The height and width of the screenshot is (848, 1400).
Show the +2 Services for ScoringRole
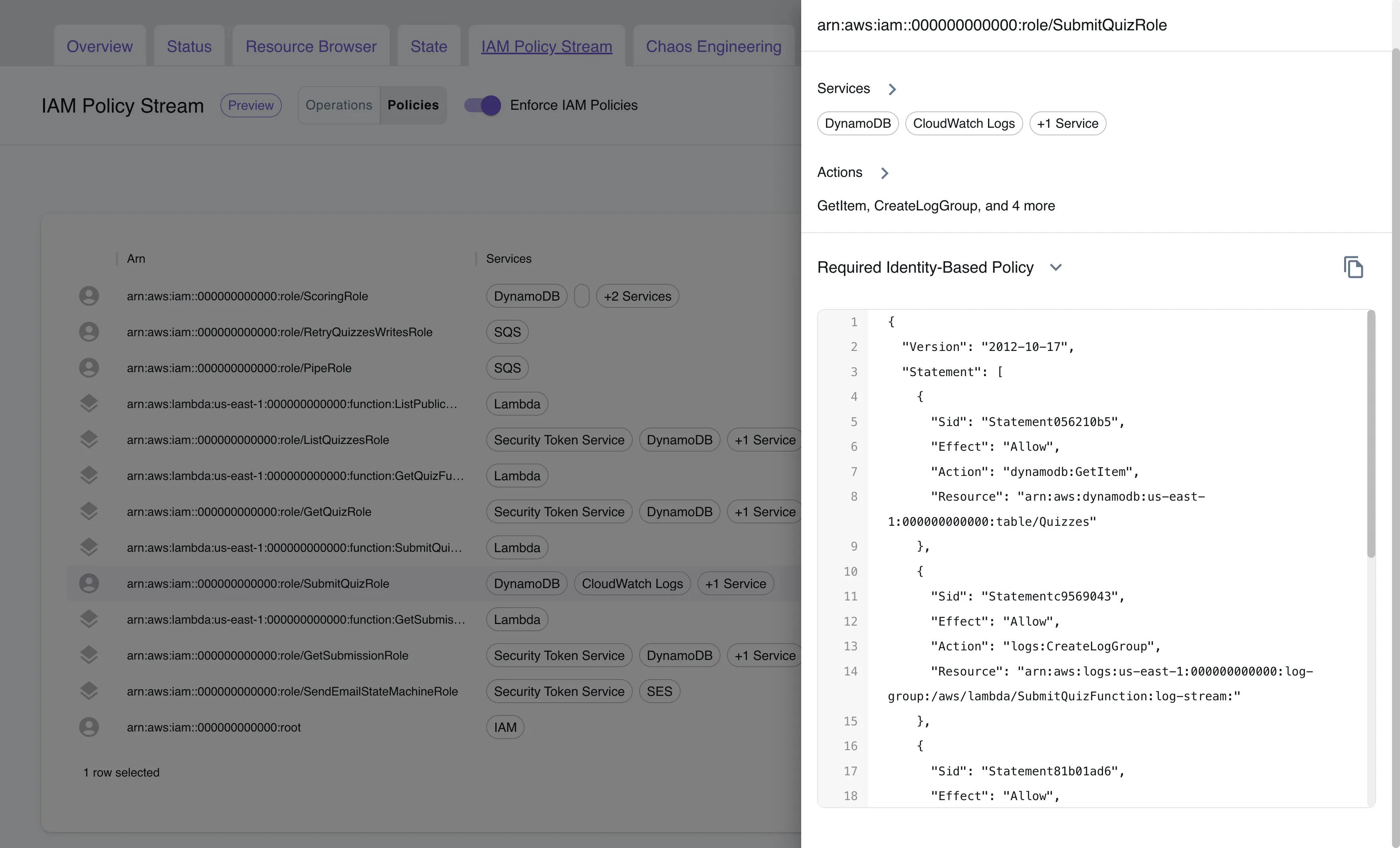pos(637,295)
